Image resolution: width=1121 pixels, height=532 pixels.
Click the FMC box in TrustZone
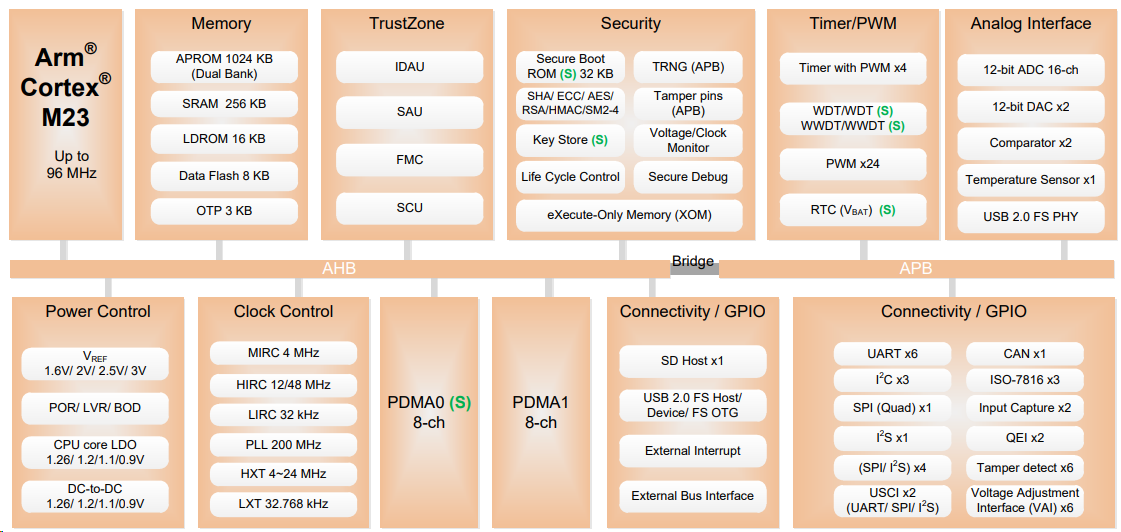[410, 159]
